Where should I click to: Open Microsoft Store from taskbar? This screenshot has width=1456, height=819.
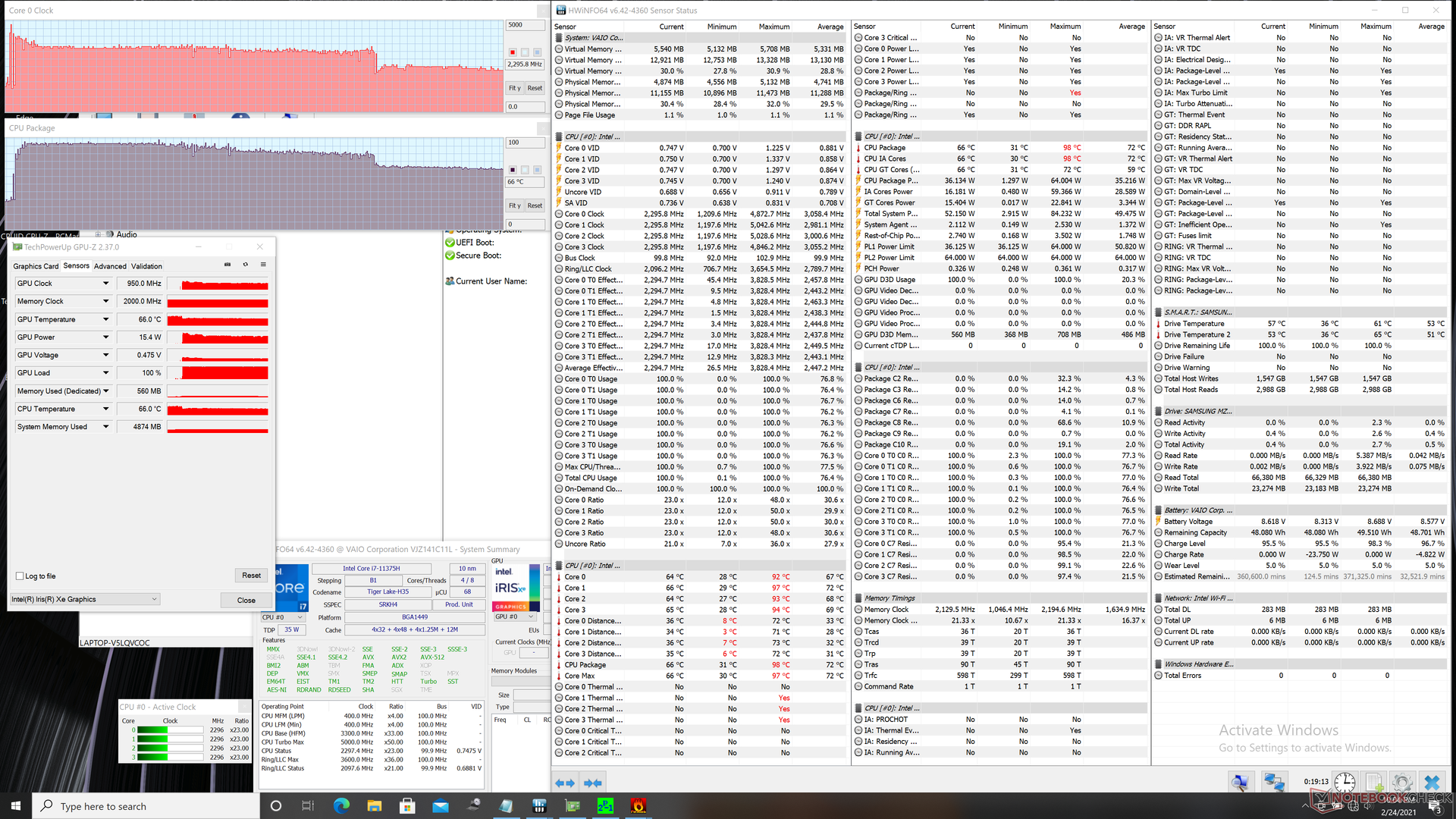tap(407, 805)
